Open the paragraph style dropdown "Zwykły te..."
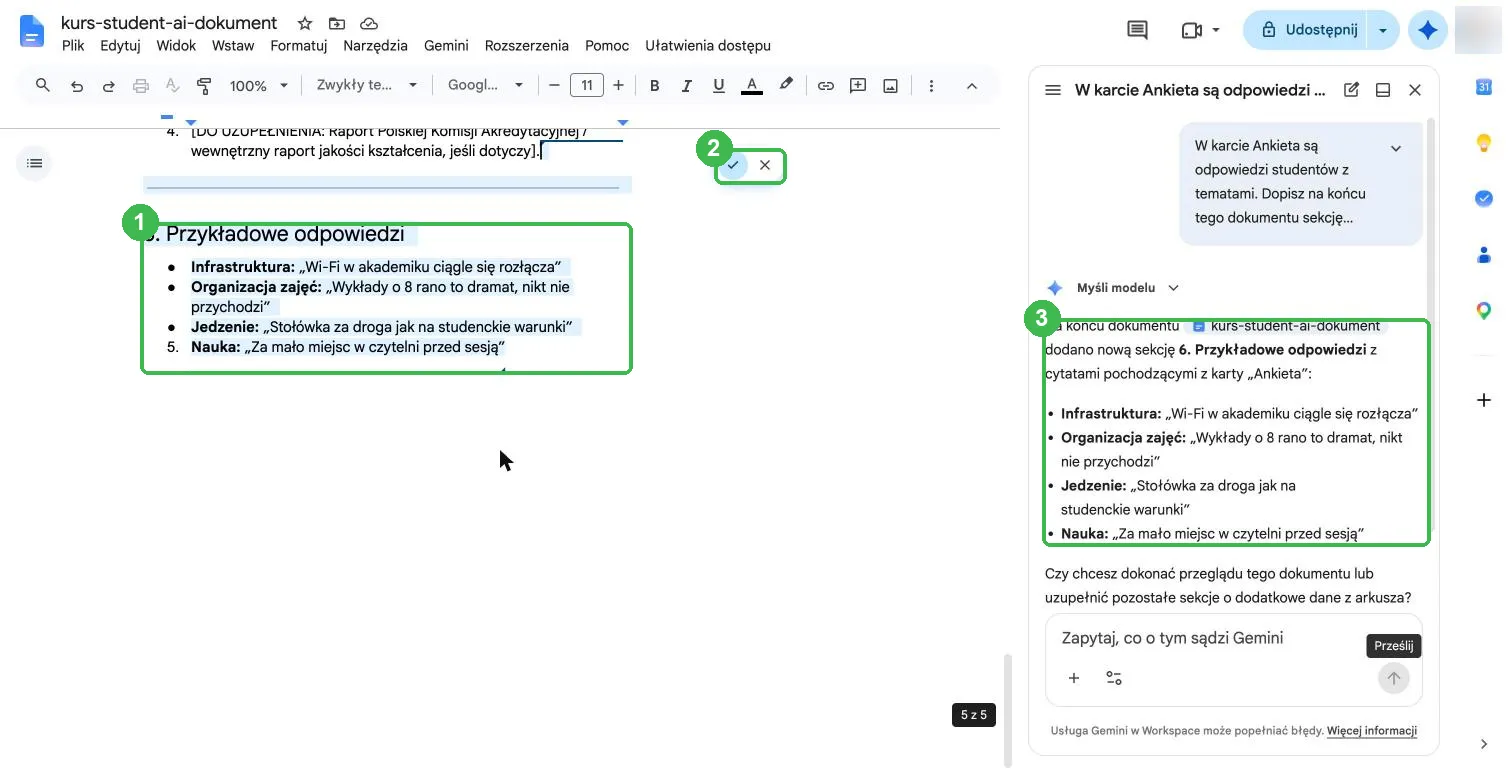The height and width of the screenshot is (772, 1512). (366, 86)
